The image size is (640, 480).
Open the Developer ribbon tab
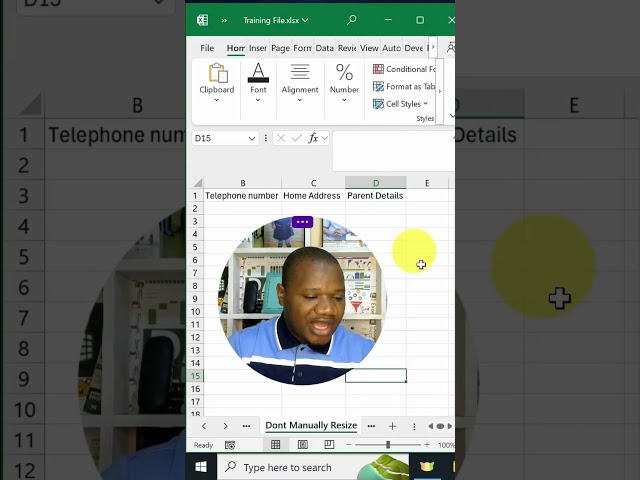click(x=413, y=48)
